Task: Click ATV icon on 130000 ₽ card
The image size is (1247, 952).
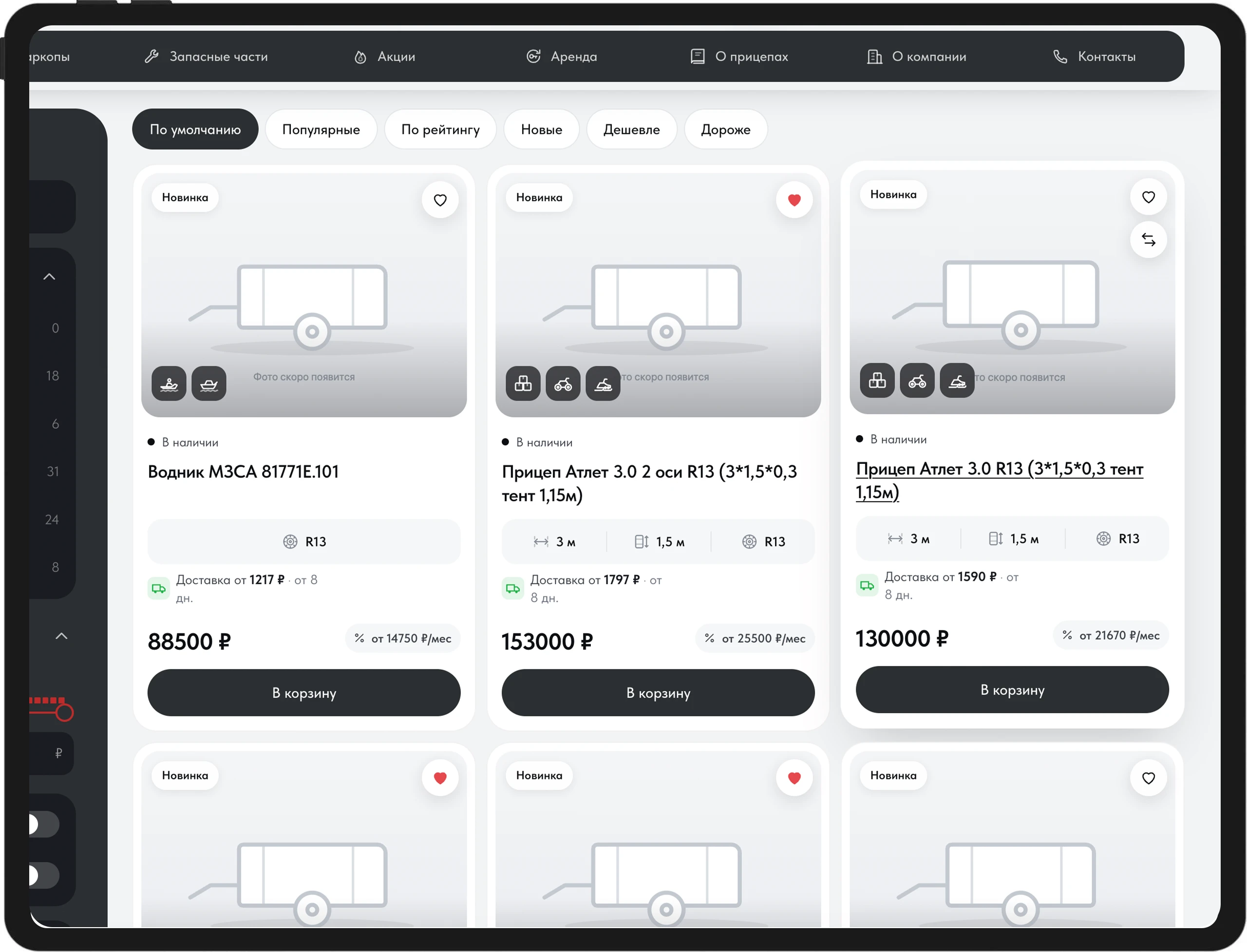Action: coord(917,380)
